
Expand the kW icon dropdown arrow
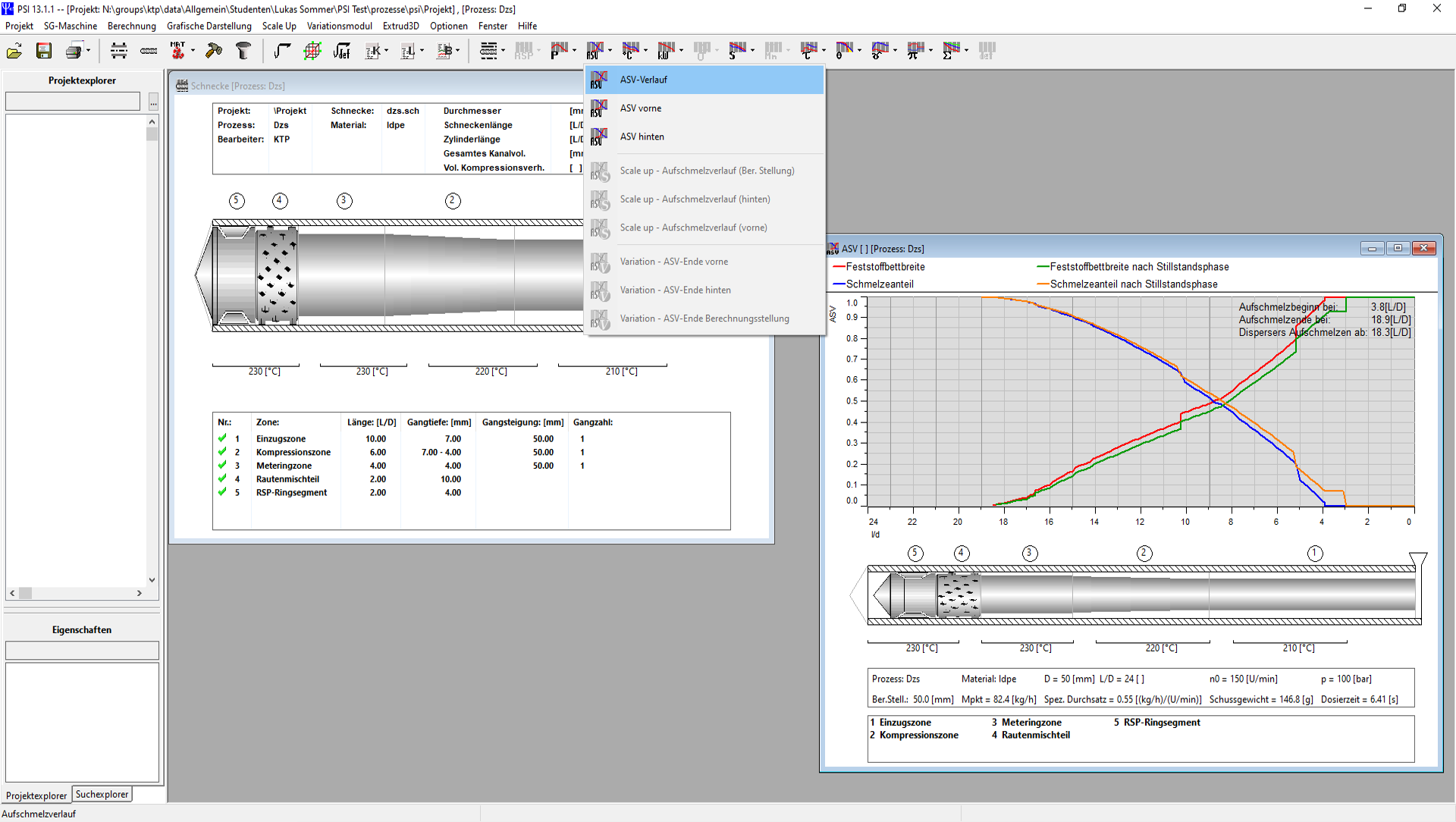click(681, 51)
